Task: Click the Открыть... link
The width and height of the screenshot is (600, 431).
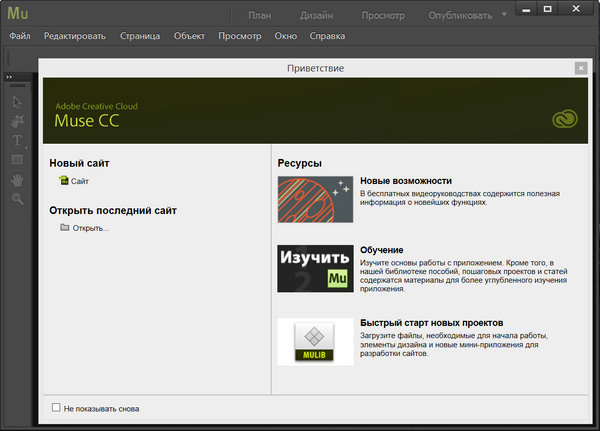Action: point(91,228)
